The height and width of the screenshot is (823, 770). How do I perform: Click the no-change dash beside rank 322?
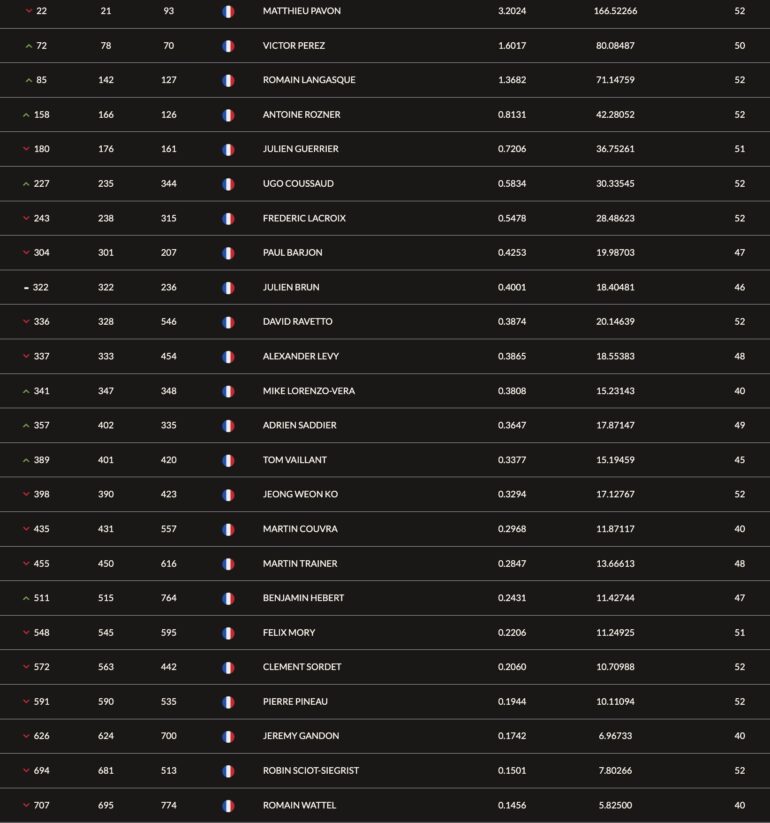[x=26, y=288]
